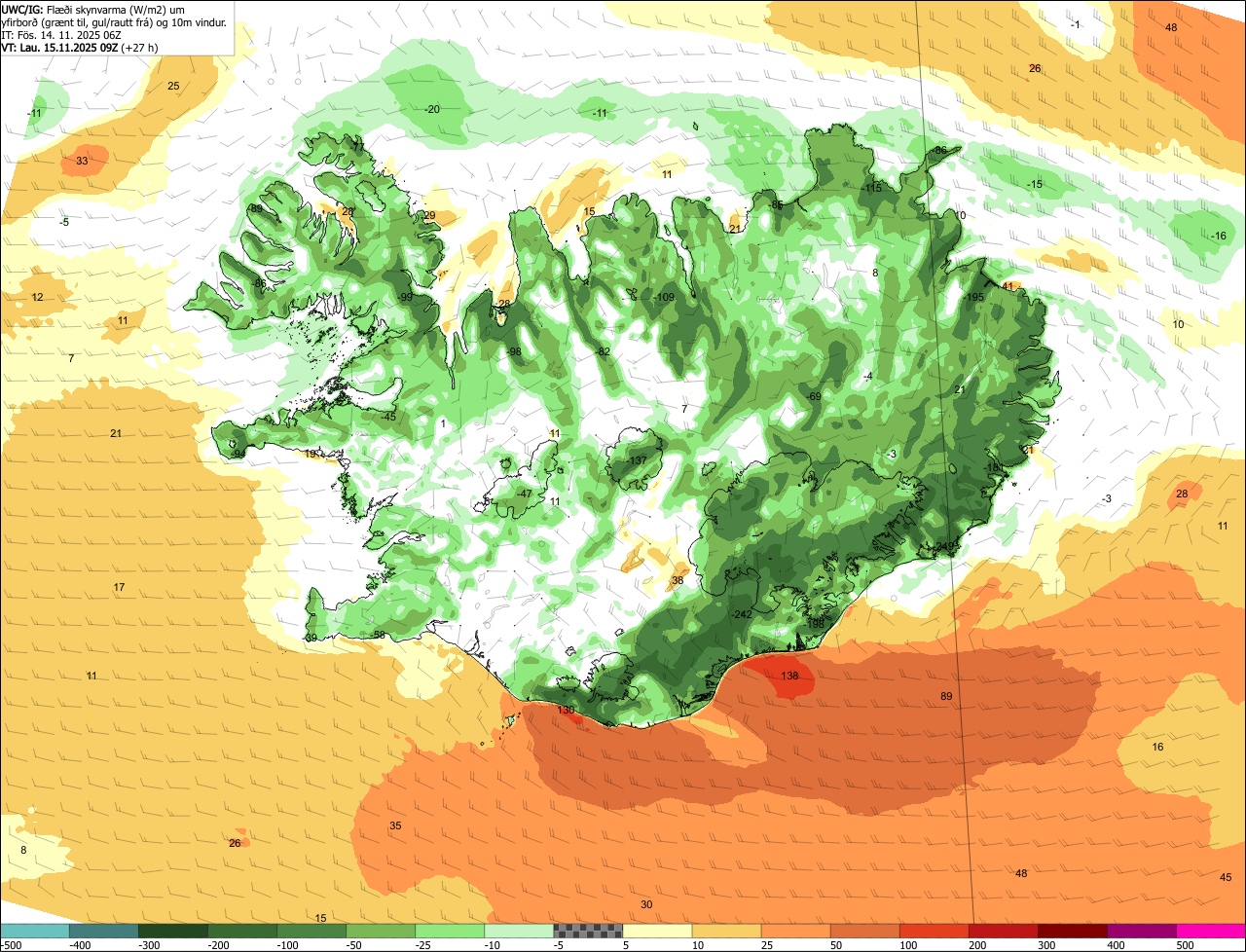Screen dimensions: 1246x952
Task: Click the '-99' value in Westfjords
Action: tap(404, 297)
